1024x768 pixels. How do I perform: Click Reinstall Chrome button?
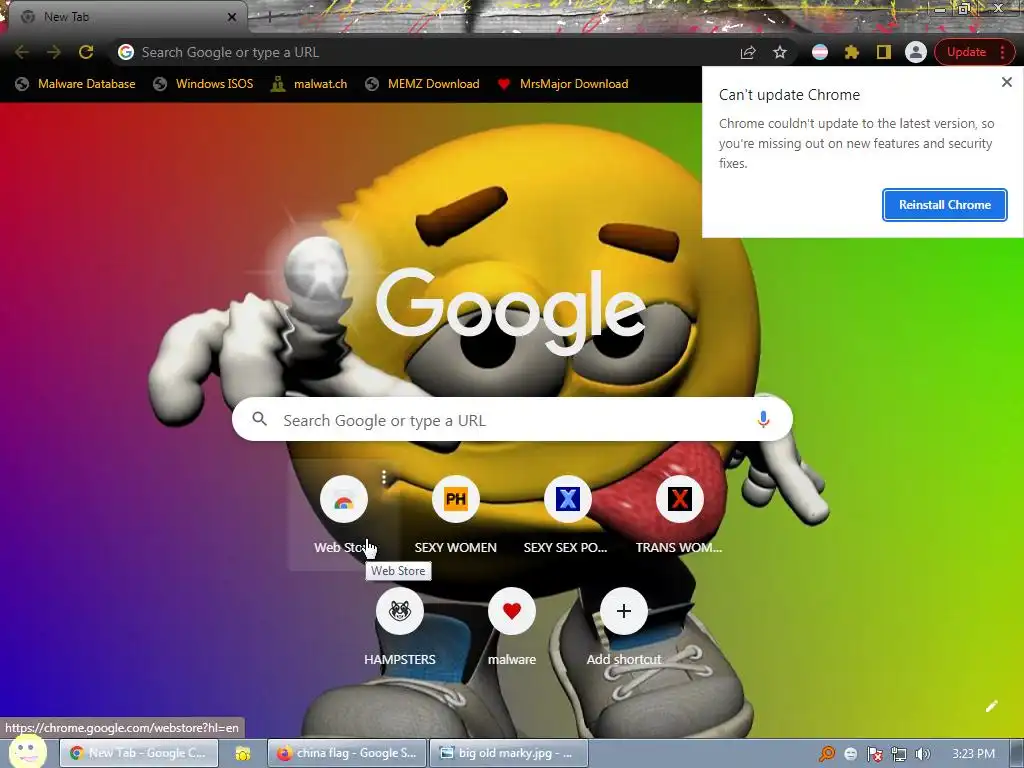(x=944, y=205)
